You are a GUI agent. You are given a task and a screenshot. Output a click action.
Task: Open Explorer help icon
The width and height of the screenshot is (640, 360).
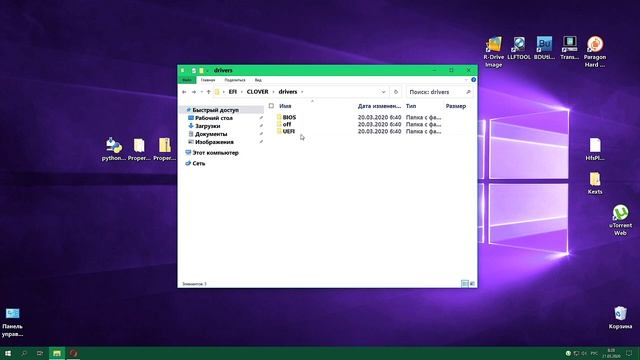click(x=473, y=80)
